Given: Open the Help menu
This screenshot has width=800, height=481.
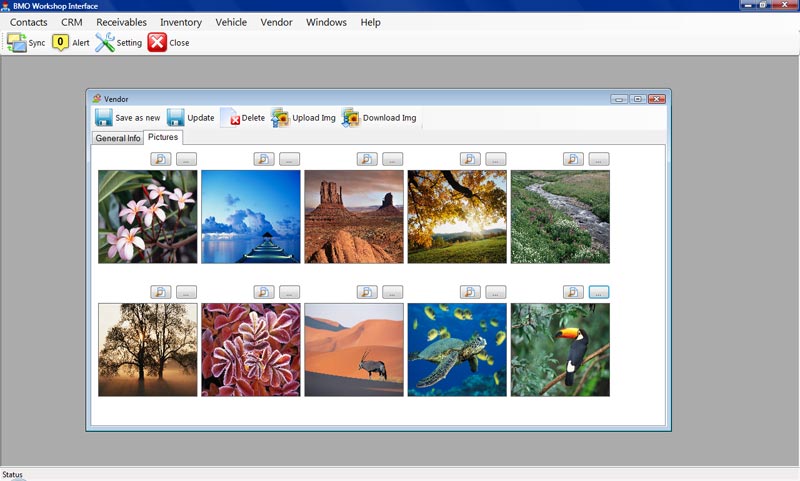Looking at the screenshot, I should (370, 22).
